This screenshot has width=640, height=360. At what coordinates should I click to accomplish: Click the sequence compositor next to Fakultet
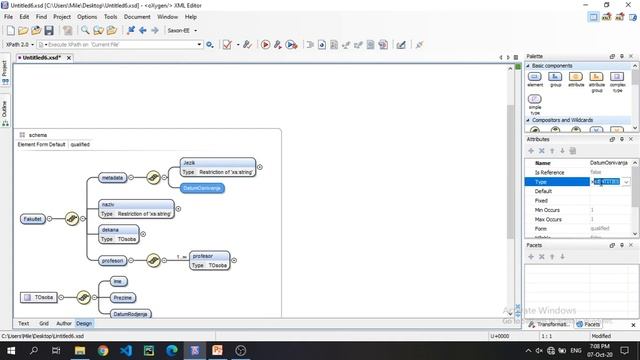click(x=72, y=219)
